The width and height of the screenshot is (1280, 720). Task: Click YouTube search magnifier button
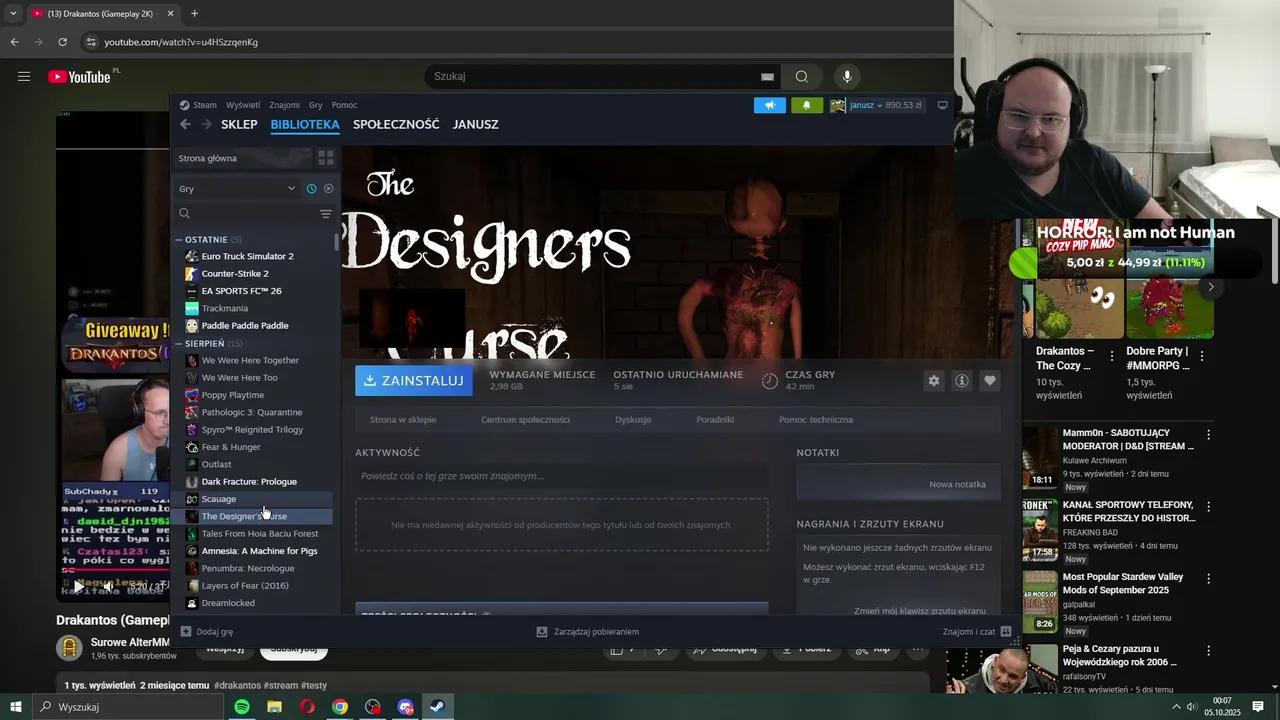802,76
